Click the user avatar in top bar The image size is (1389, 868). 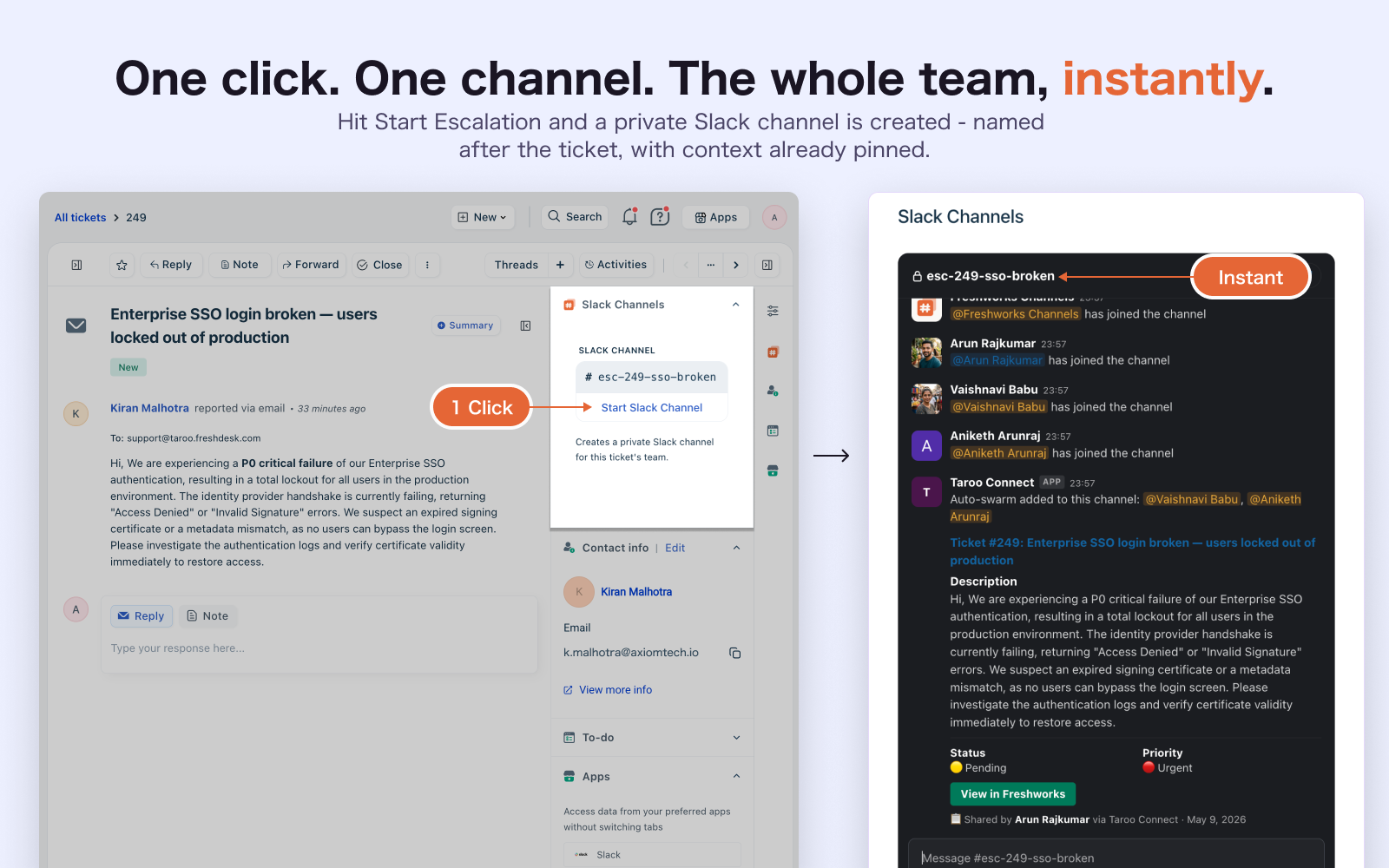774,217
